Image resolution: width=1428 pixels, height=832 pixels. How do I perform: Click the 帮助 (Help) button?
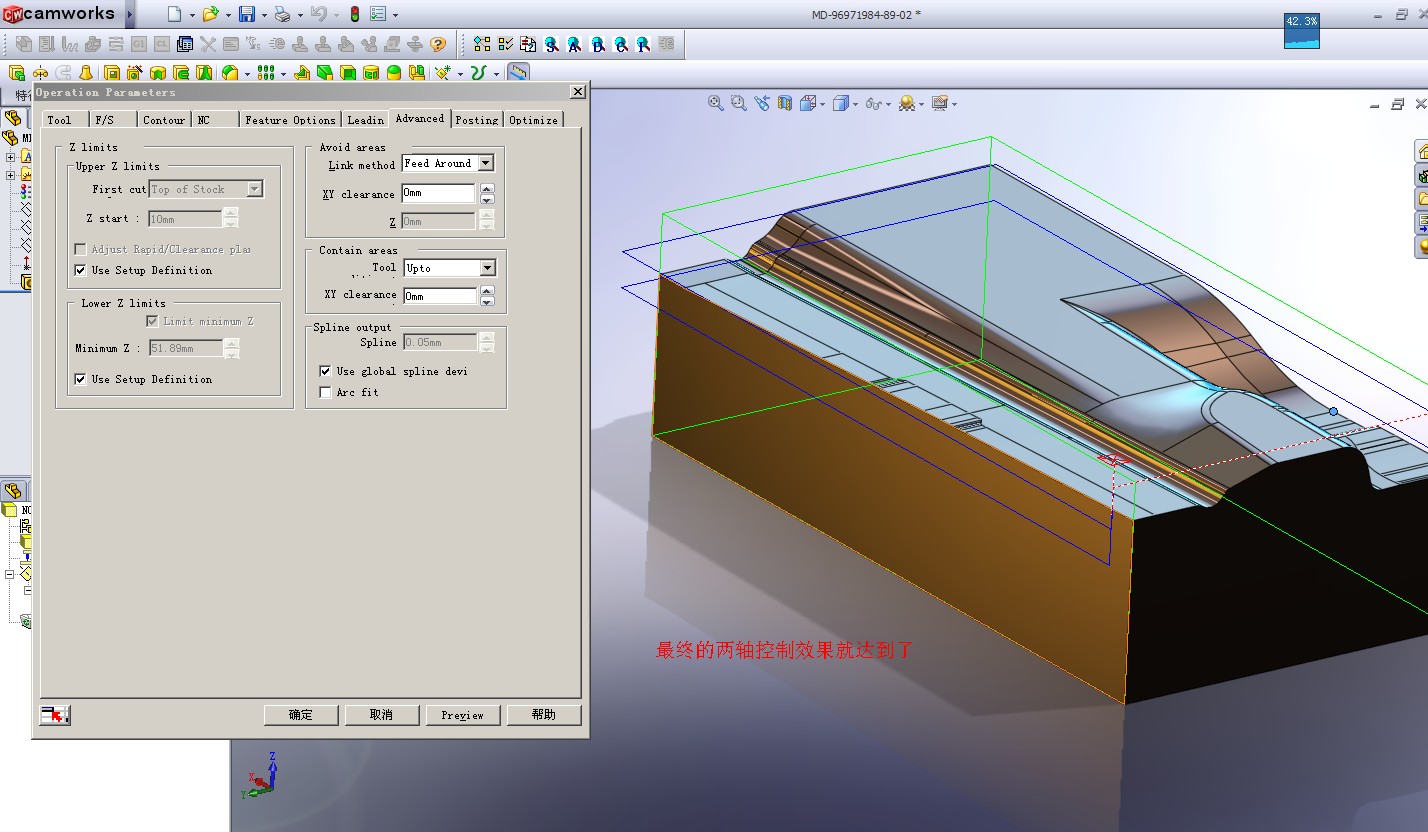pos(544,715)
